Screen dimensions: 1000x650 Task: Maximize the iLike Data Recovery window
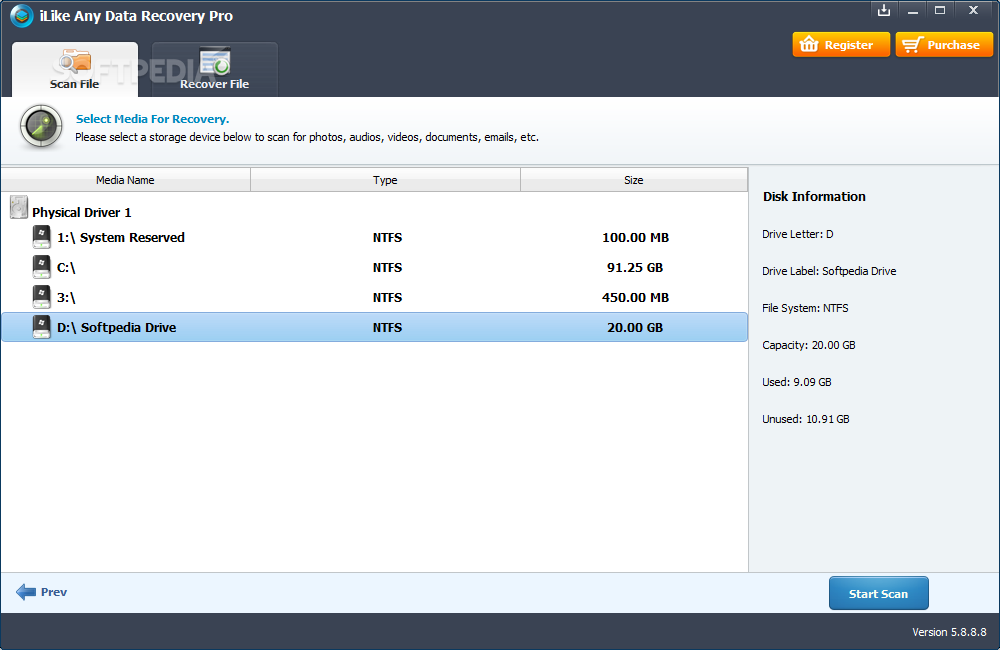tap(940, 10)
